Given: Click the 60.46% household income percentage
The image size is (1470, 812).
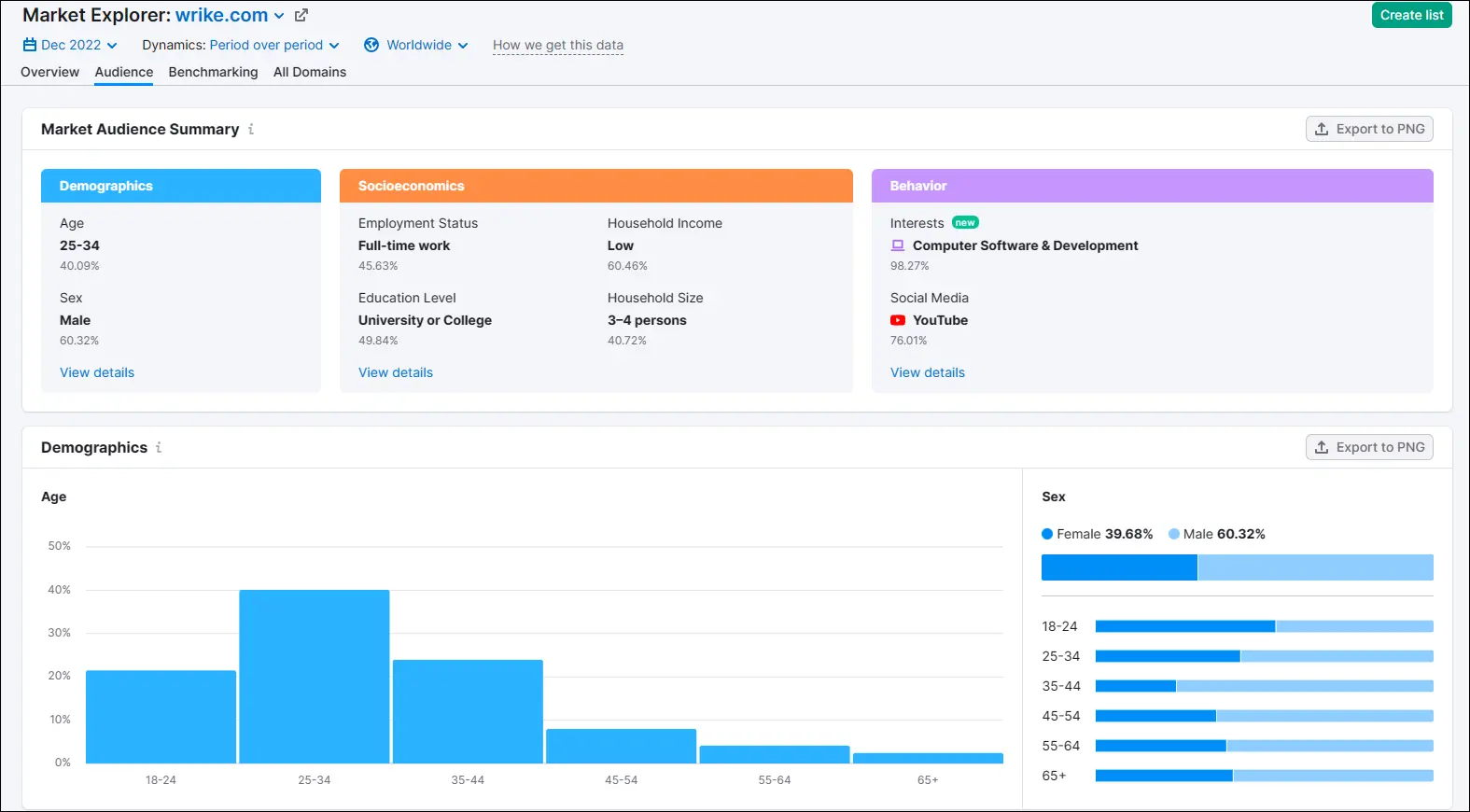Looking at the screenshot, I should [x=627, y=266].
